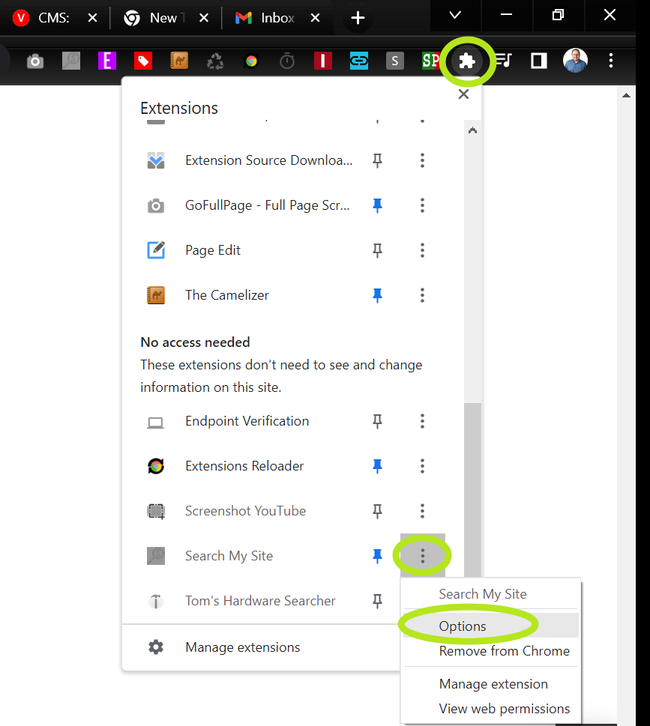Unpin GoFullPage from the toolbar
This screenshot has width=650, height=726.
pos(377,206)
